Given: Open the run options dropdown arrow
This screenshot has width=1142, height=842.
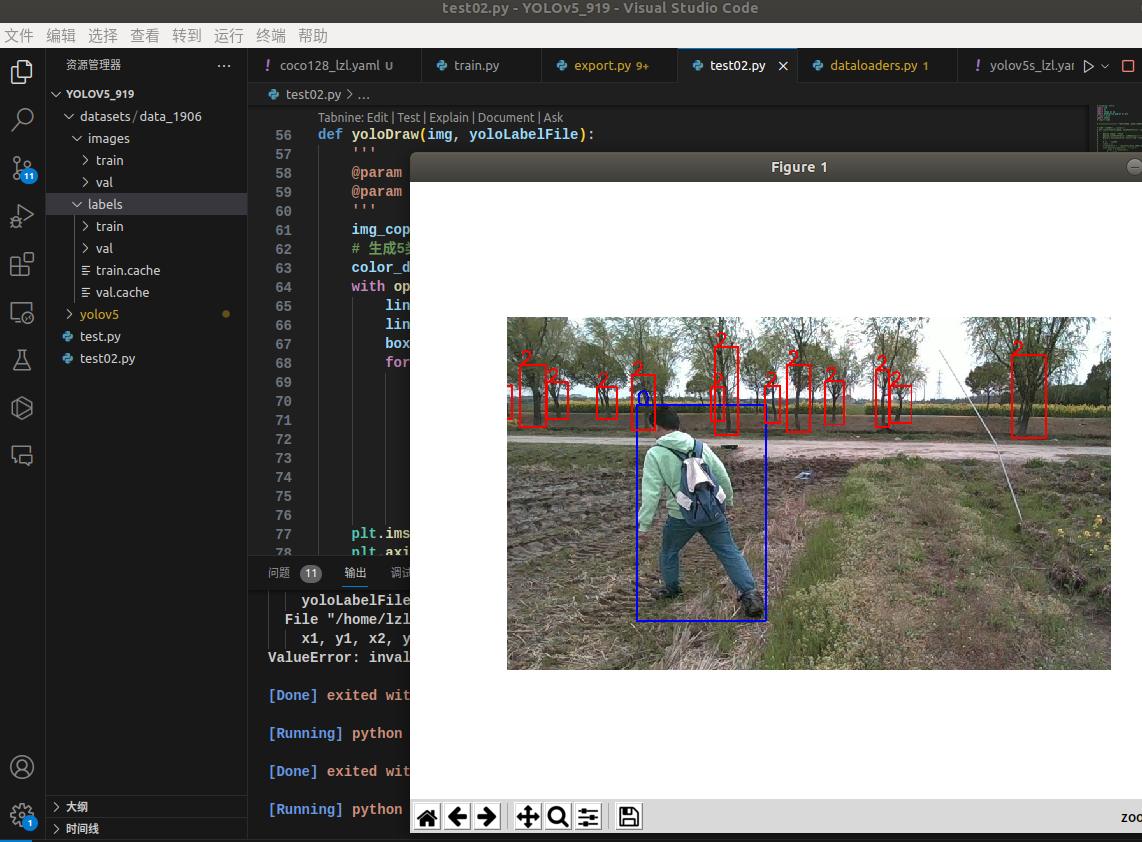Looking at the screenshot, I should [1105, 66].
